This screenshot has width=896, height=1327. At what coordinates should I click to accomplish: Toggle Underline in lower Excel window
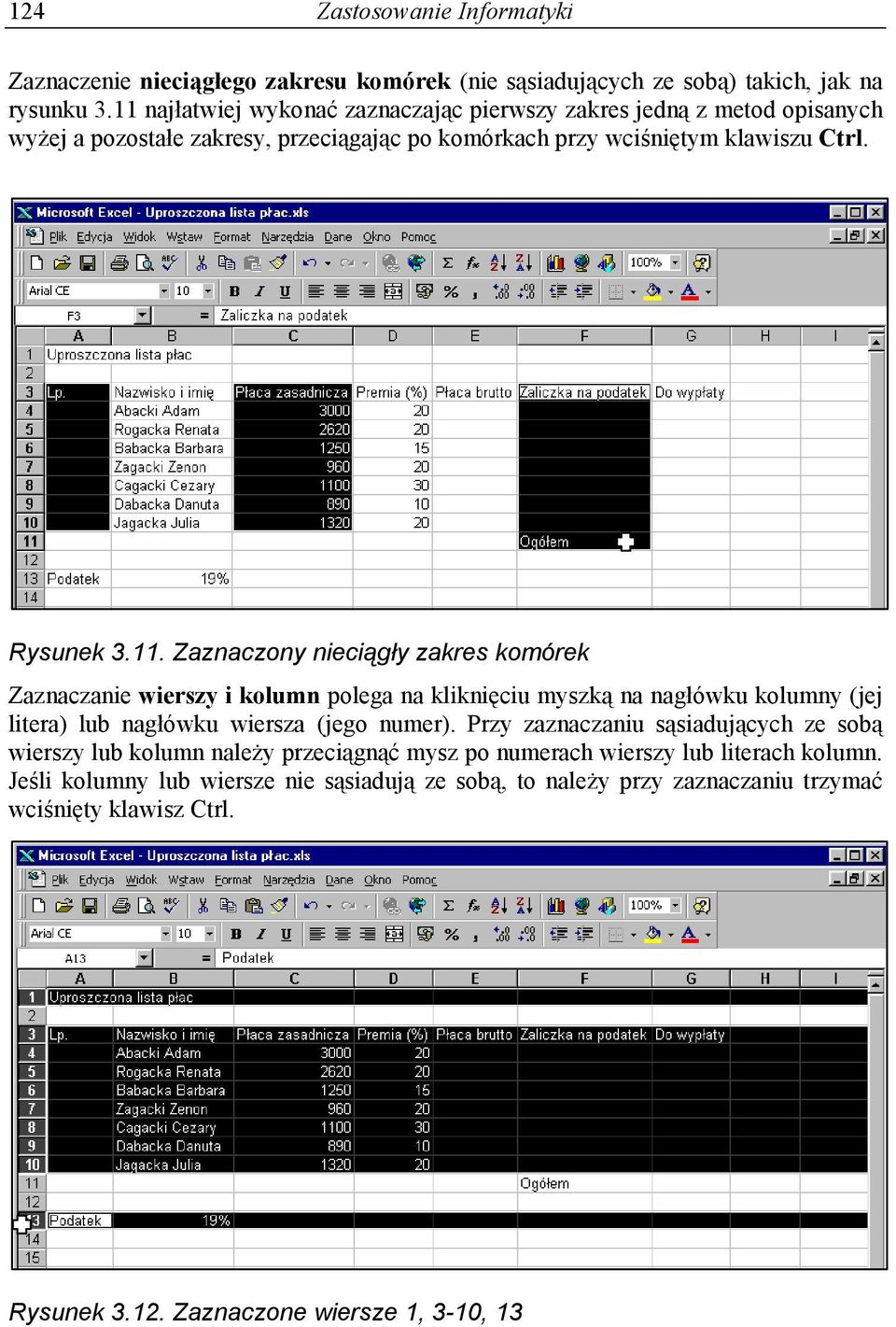pyautogui.click(x=286, y=933)
